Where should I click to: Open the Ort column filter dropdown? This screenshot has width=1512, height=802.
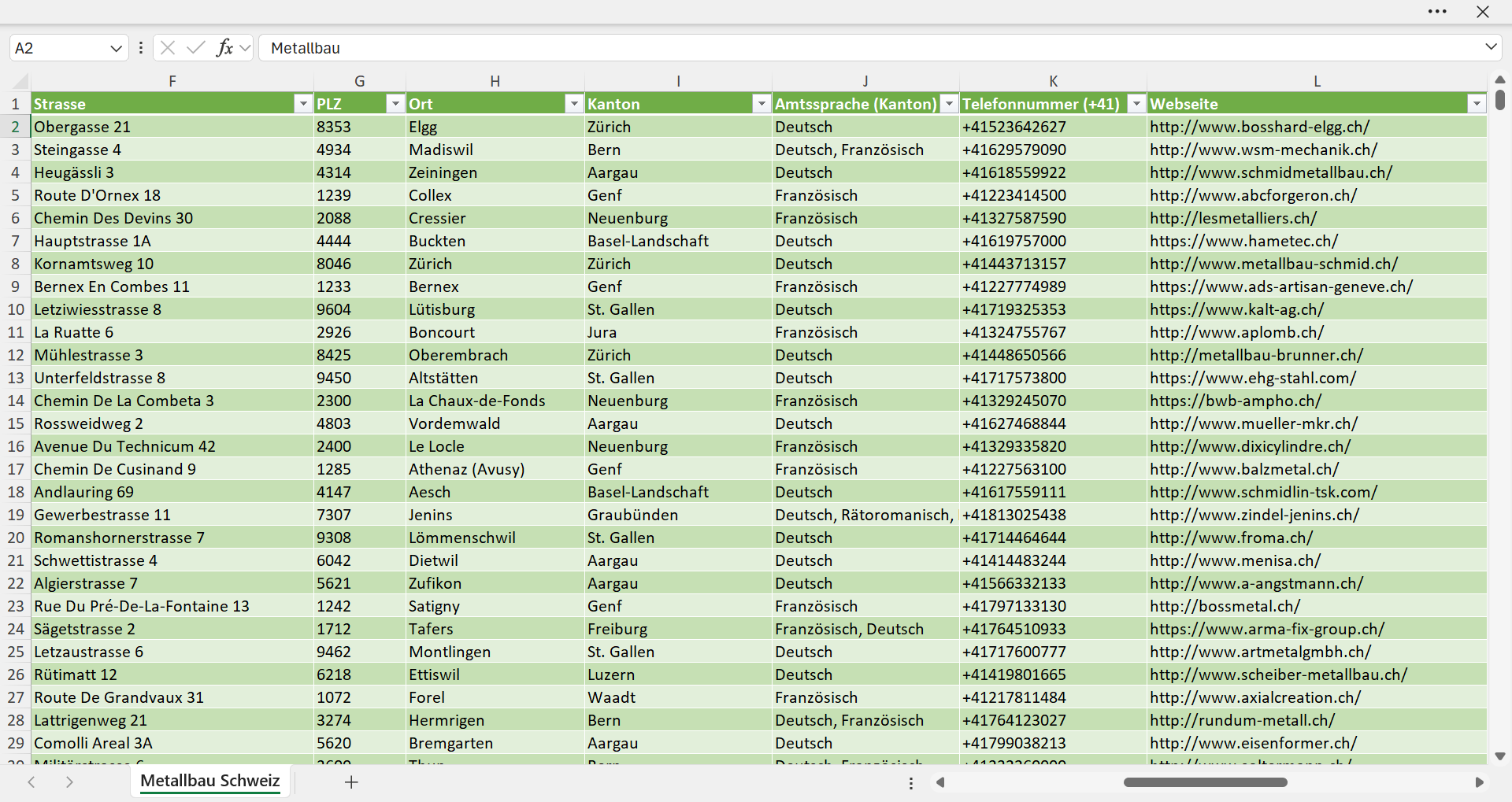(574, 104)
